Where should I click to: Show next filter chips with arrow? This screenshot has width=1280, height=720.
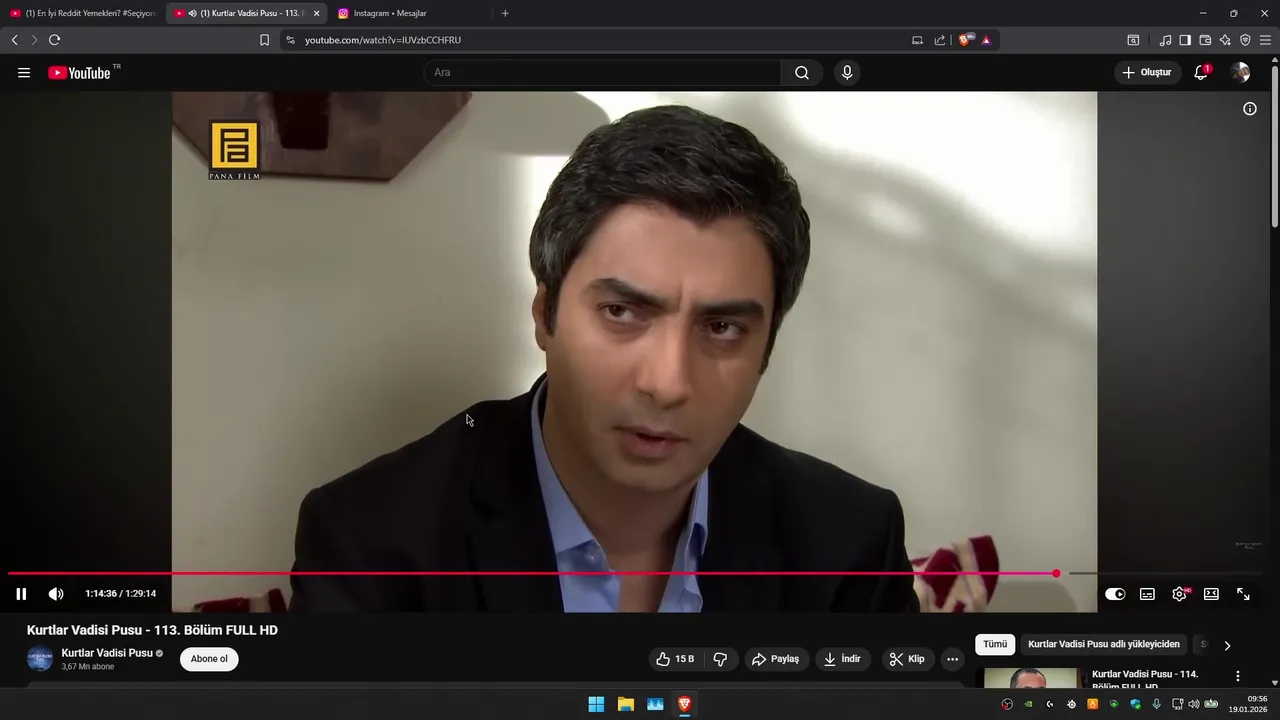(x=1227, y=645)
